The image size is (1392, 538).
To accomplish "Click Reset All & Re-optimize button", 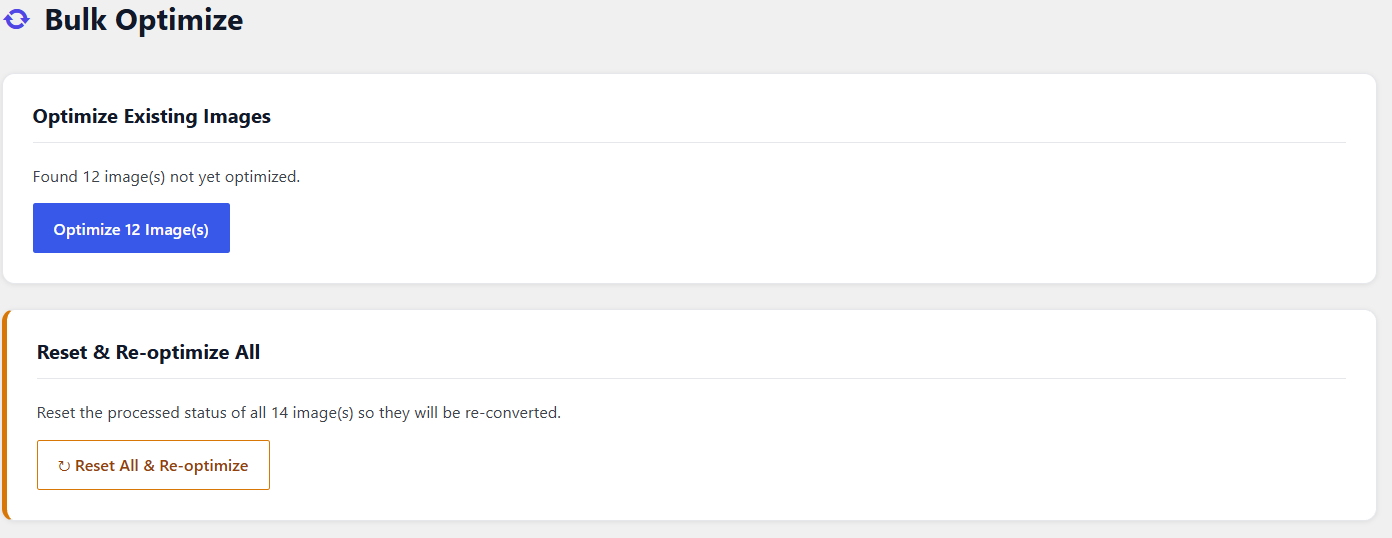I will coord(153,465).
